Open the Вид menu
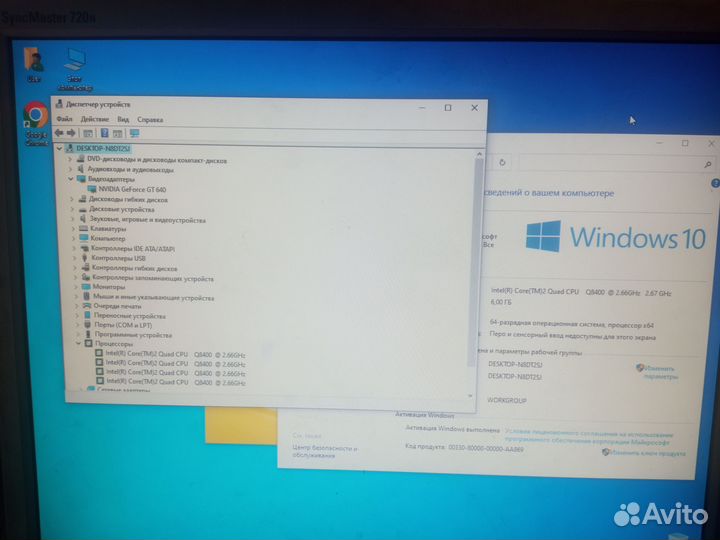The image size is (720, 540). tap(123, 119)
